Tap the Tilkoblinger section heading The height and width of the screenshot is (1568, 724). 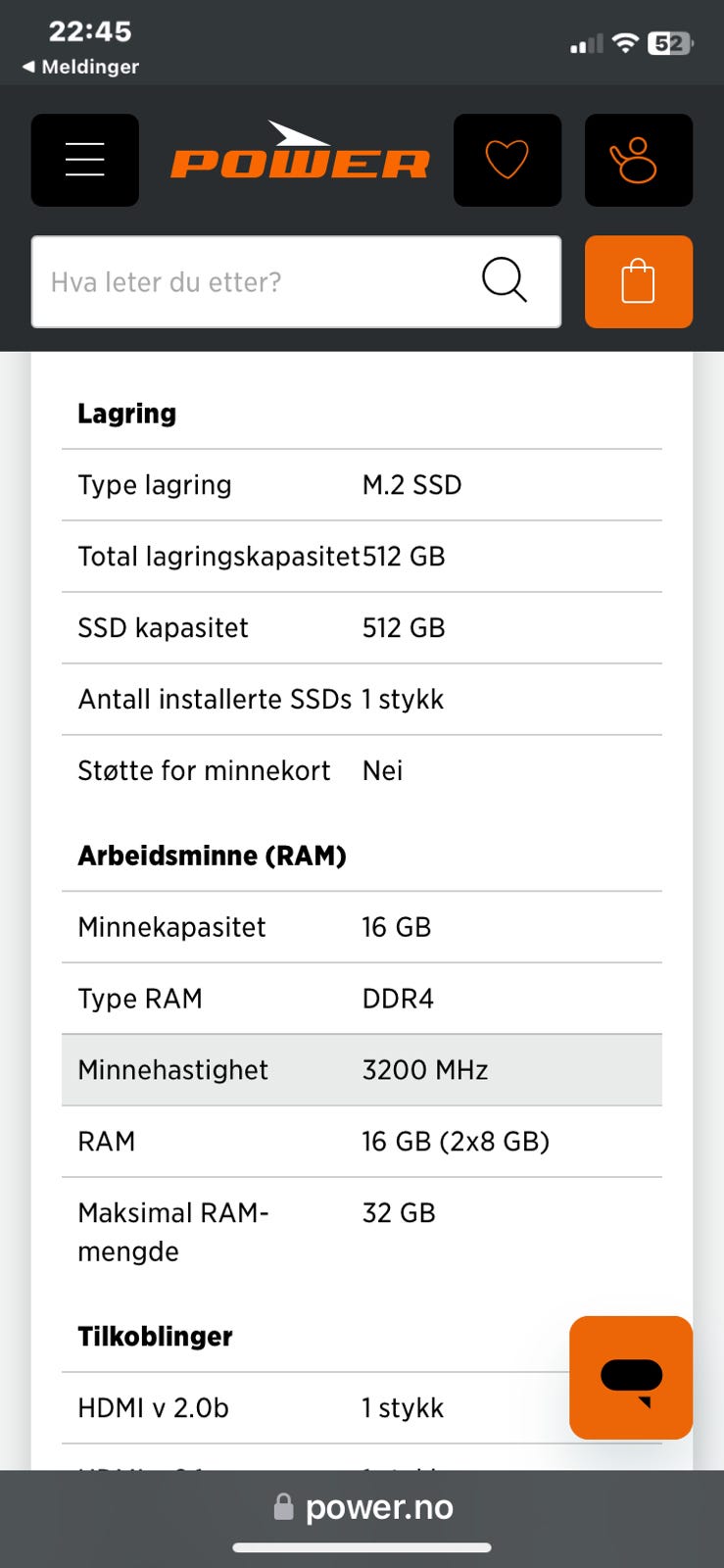(x=155, y=1337)
